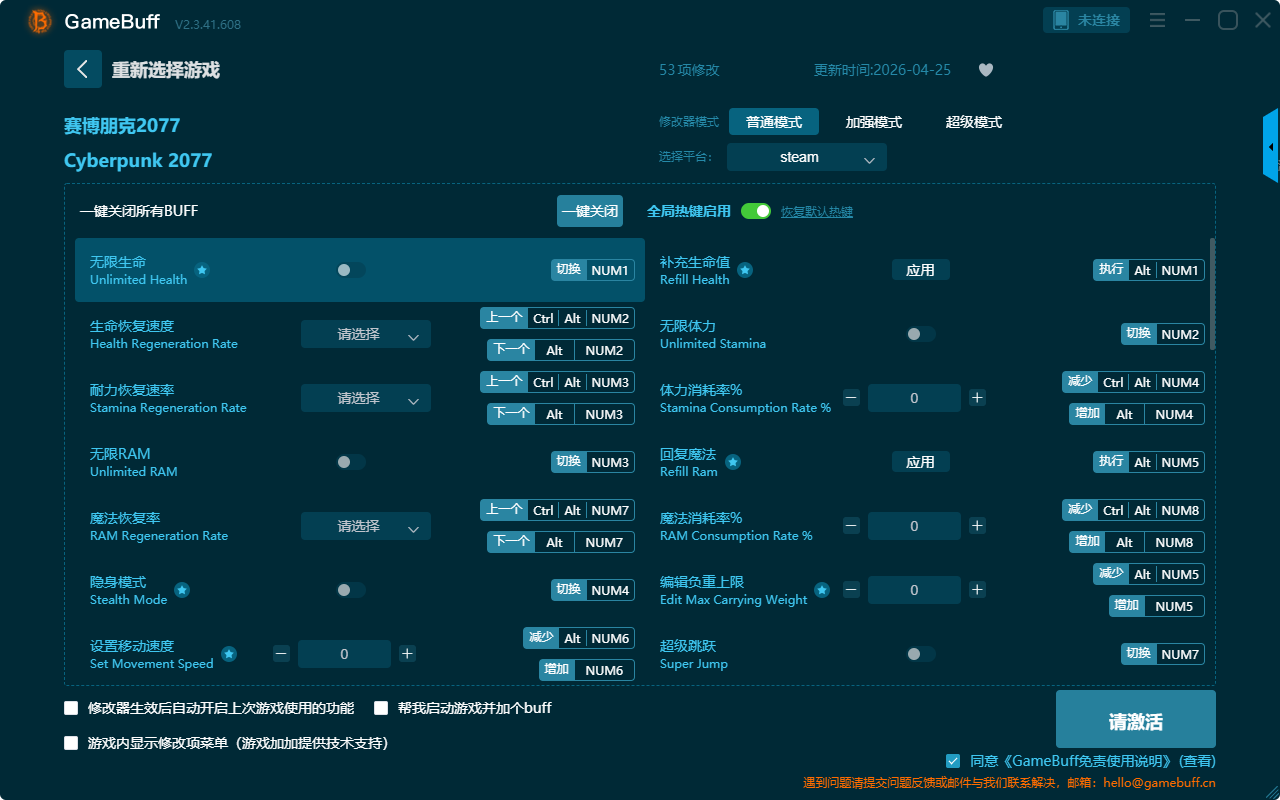Decrease Stamina Consumption Rate with minus
Screen dimensions: 1280x800
(x=851, y=398)
